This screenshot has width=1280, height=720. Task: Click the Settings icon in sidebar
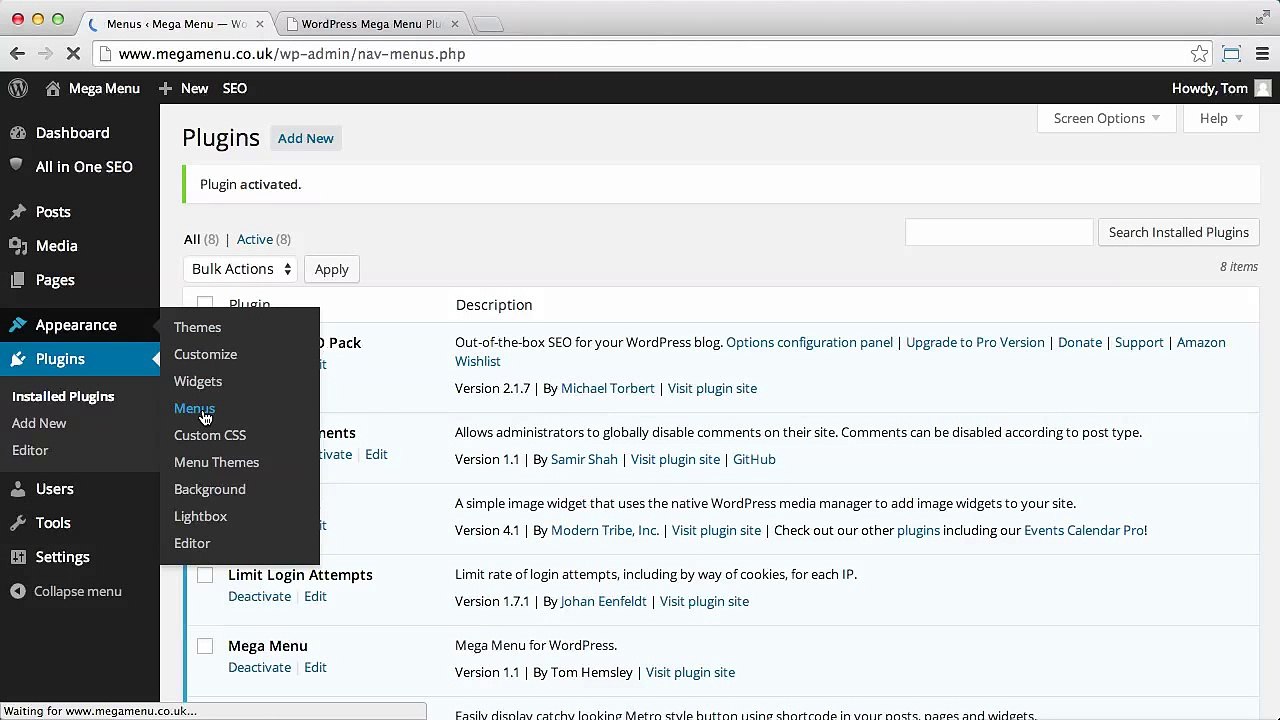tap(17, 556)
